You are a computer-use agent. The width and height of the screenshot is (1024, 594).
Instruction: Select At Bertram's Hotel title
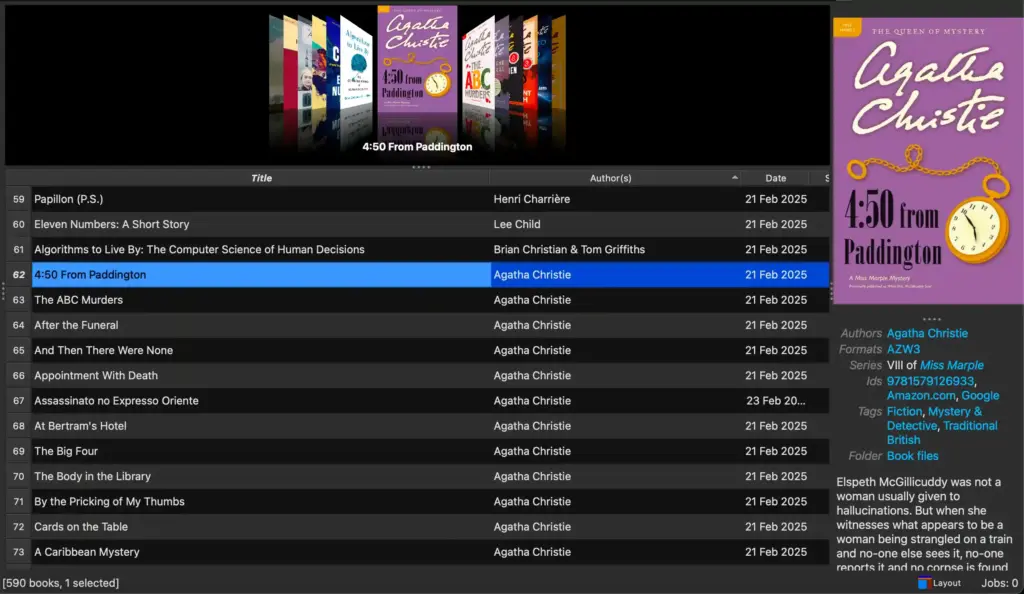80,426
